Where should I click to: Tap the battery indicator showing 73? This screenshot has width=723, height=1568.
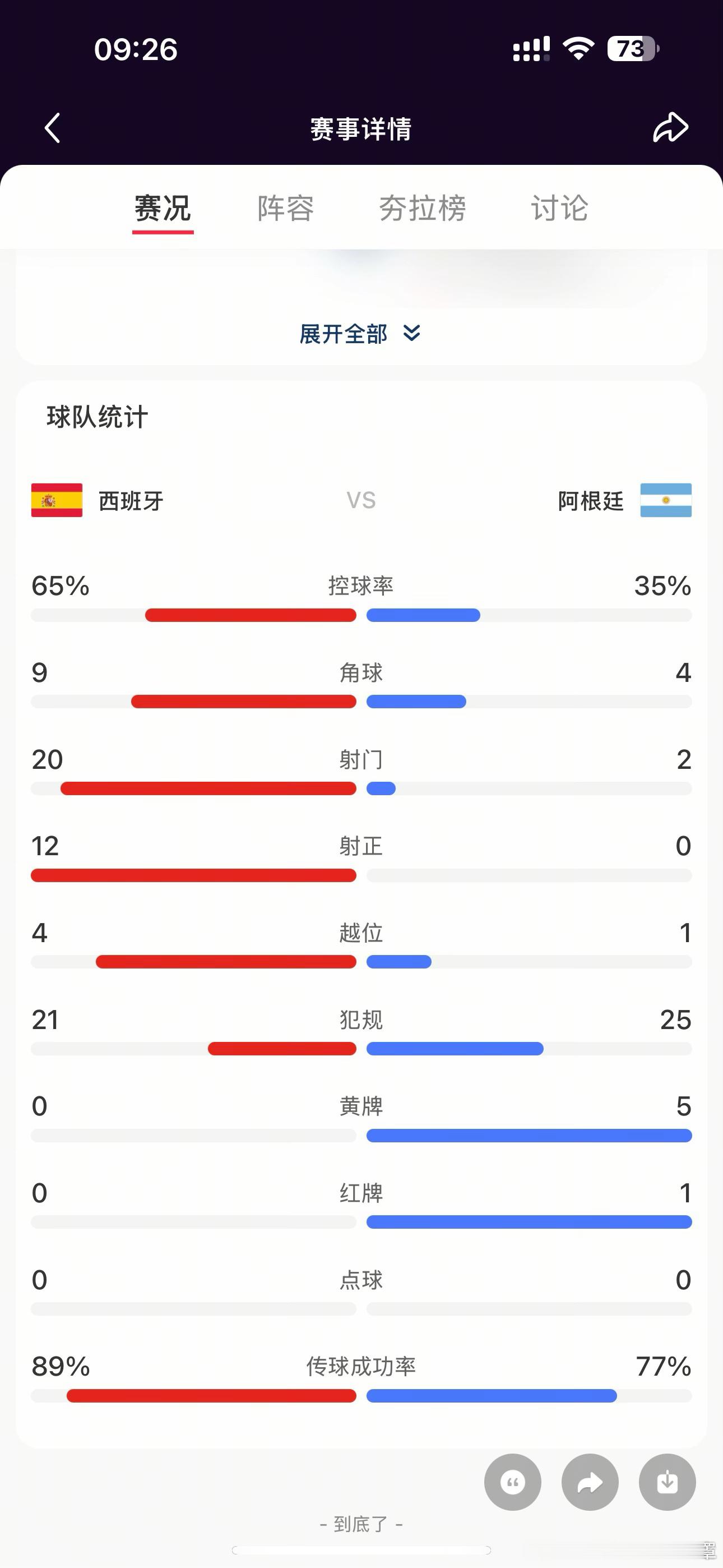pos(633,49)
